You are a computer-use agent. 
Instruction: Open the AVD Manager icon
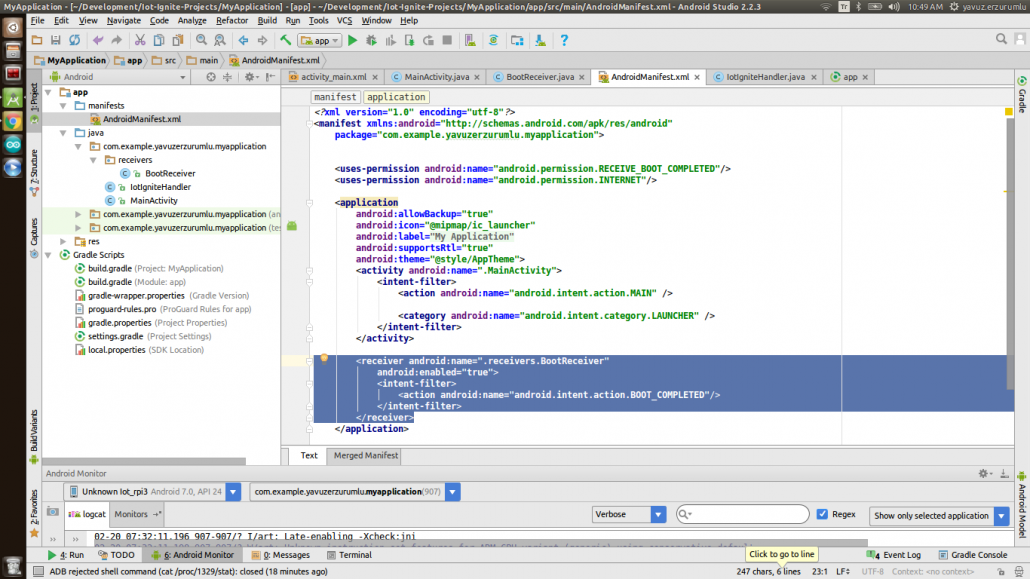[470, 41]
